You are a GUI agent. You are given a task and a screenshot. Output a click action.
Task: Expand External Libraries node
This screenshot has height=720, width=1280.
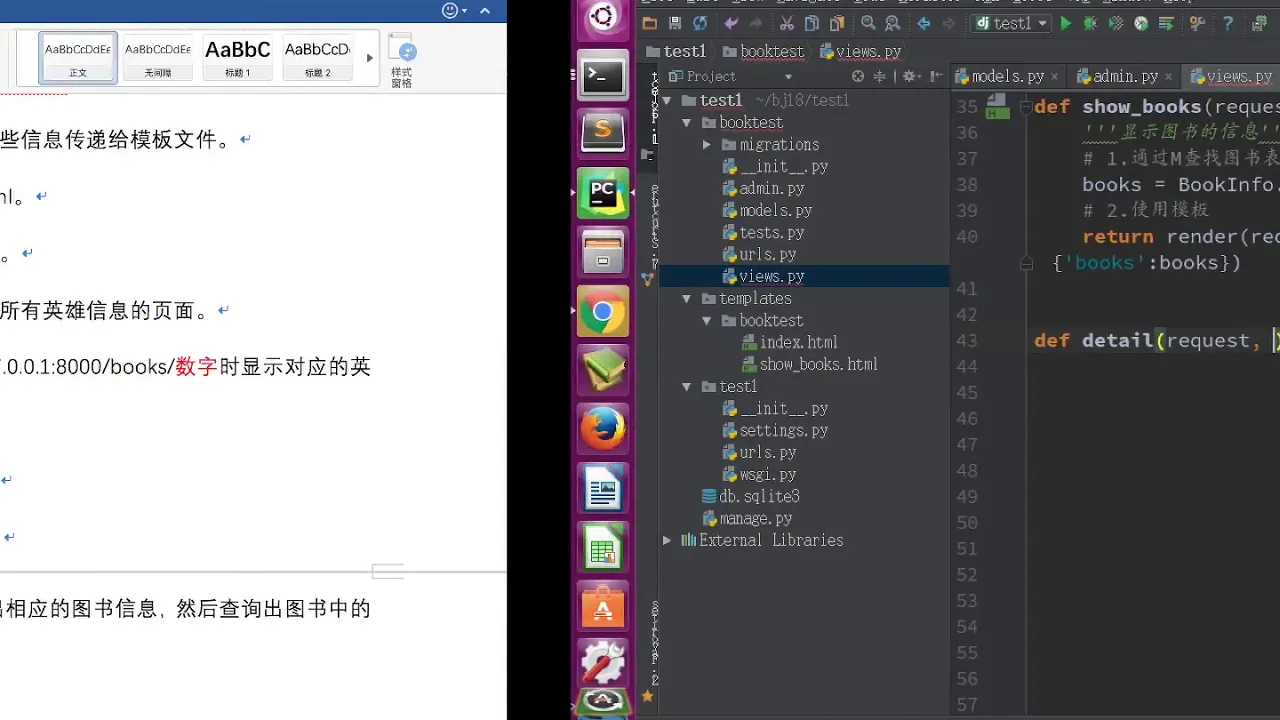(667, 540)
